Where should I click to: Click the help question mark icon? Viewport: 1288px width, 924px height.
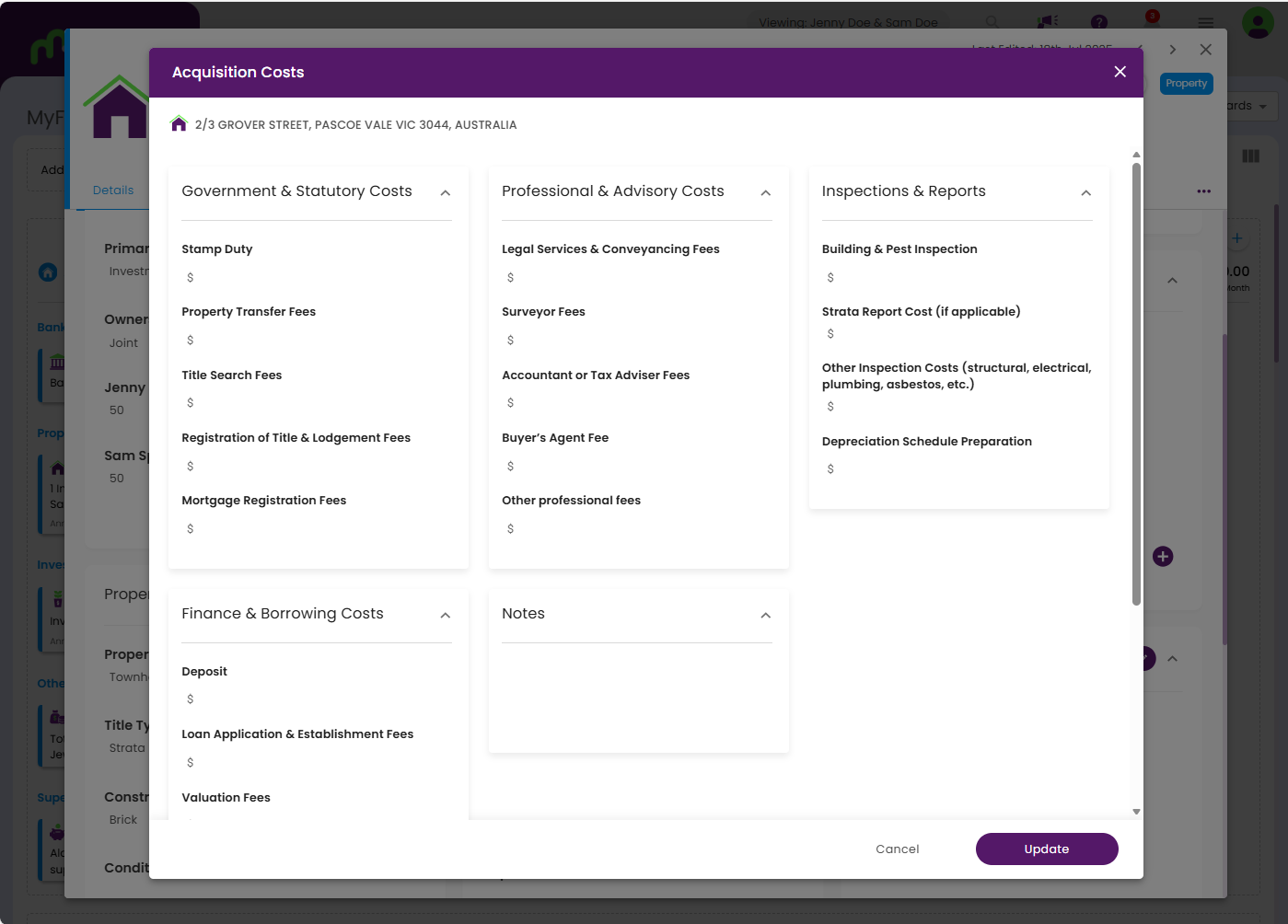tap(1099, 22)
